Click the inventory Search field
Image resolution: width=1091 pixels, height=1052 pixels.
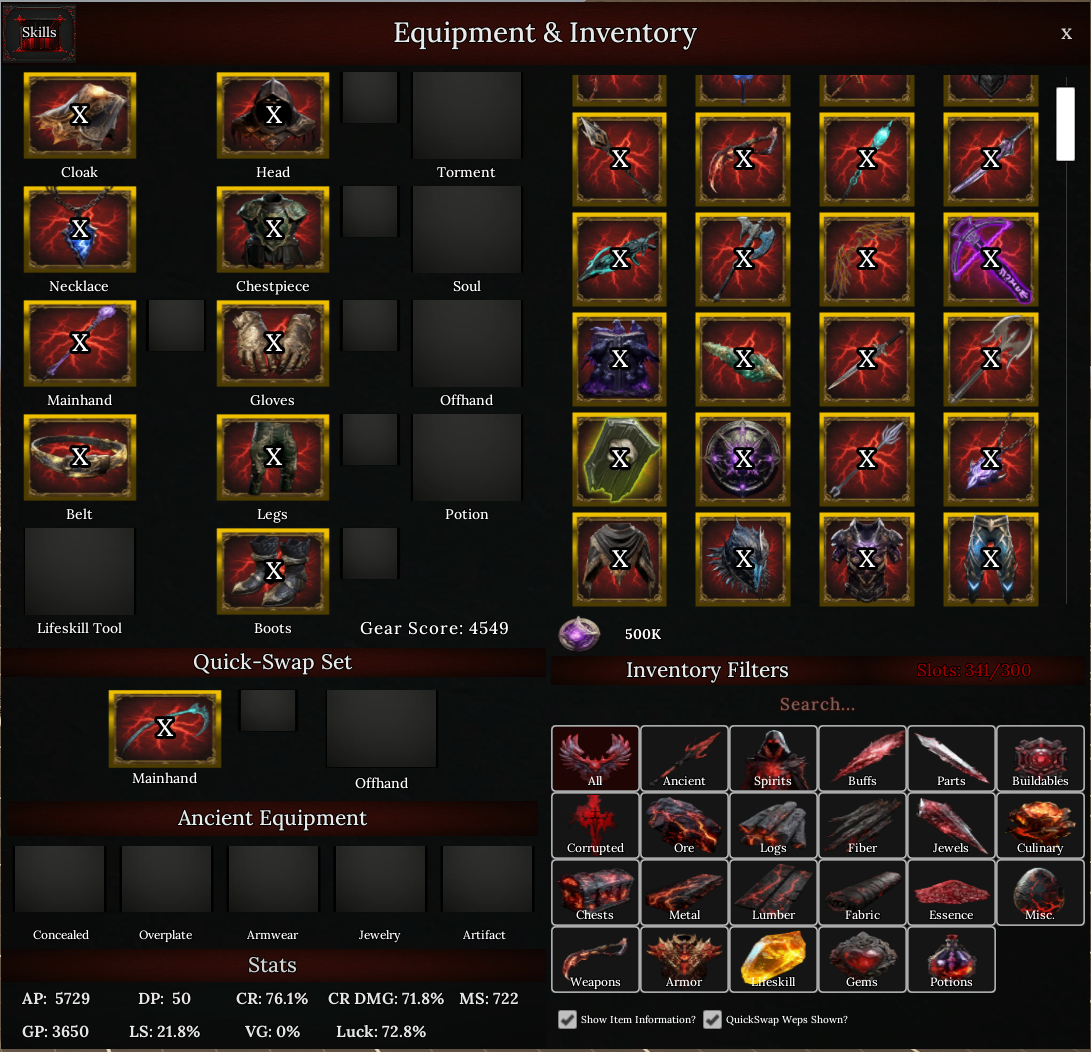coord(817,704)
